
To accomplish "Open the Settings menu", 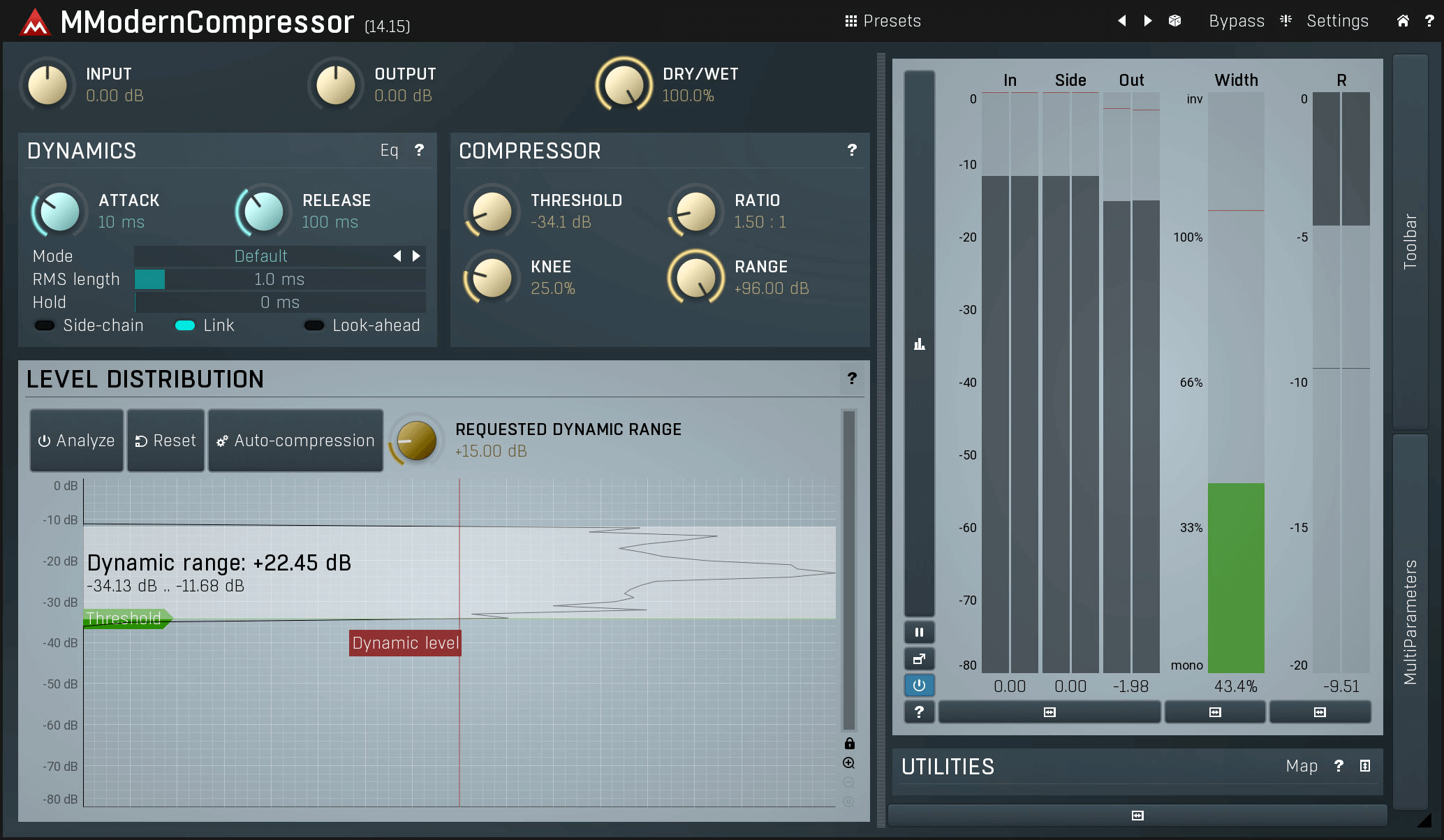I will tap(1336, 21).
